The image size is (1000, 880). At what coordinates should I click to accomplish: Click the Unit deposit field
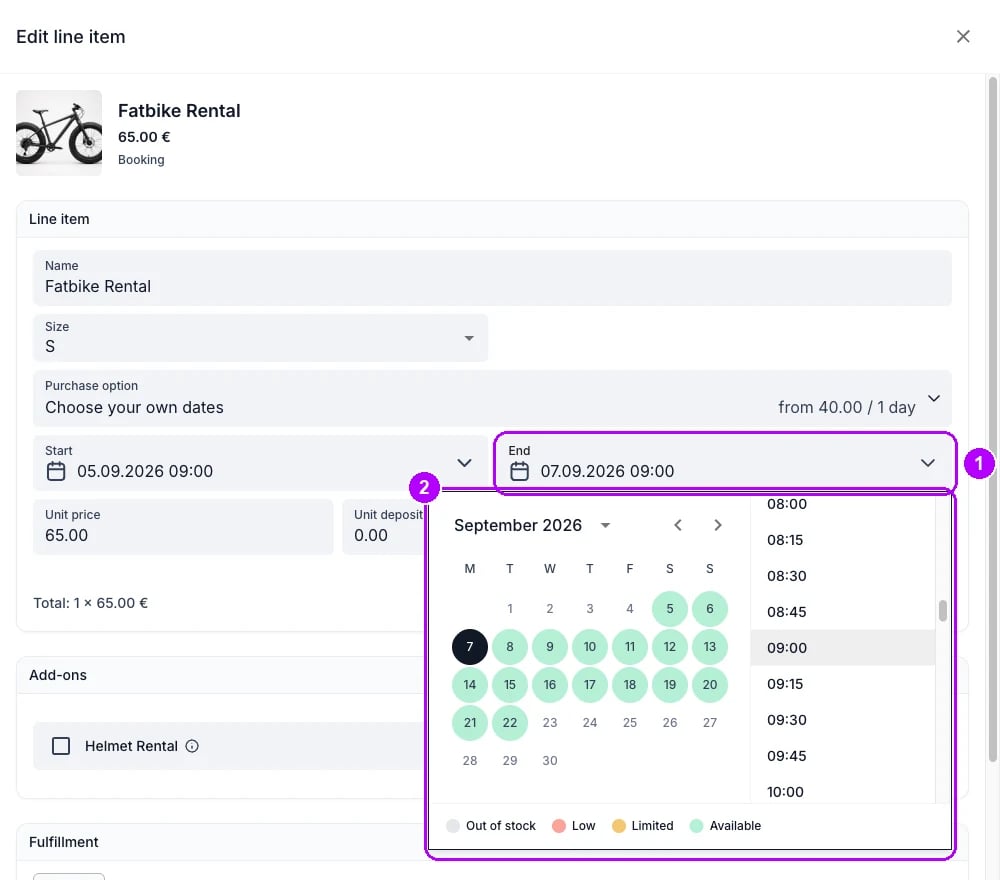coord(384,527)
